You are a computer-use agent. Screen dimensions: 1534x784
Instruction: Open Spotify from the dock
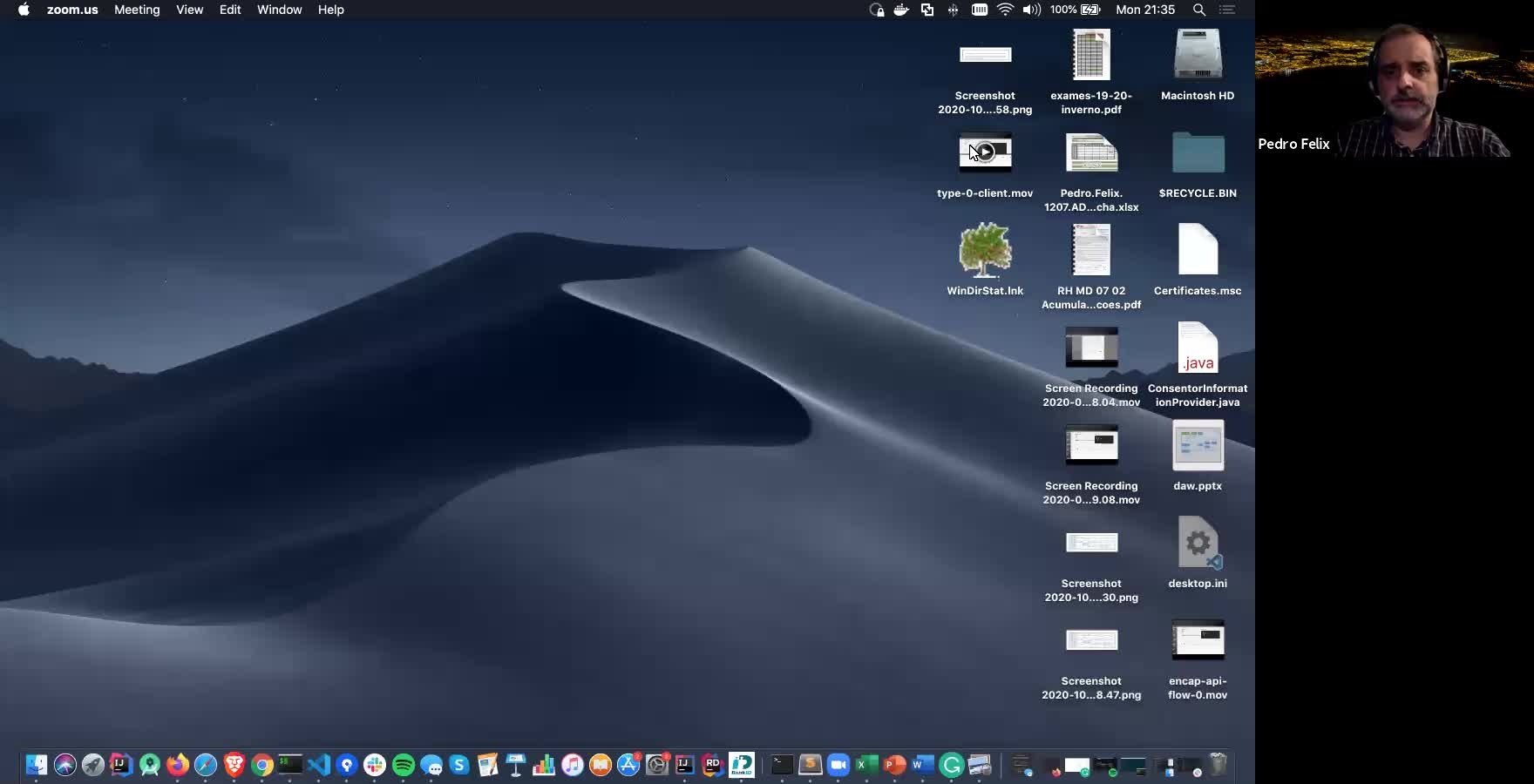pos(404,765)
